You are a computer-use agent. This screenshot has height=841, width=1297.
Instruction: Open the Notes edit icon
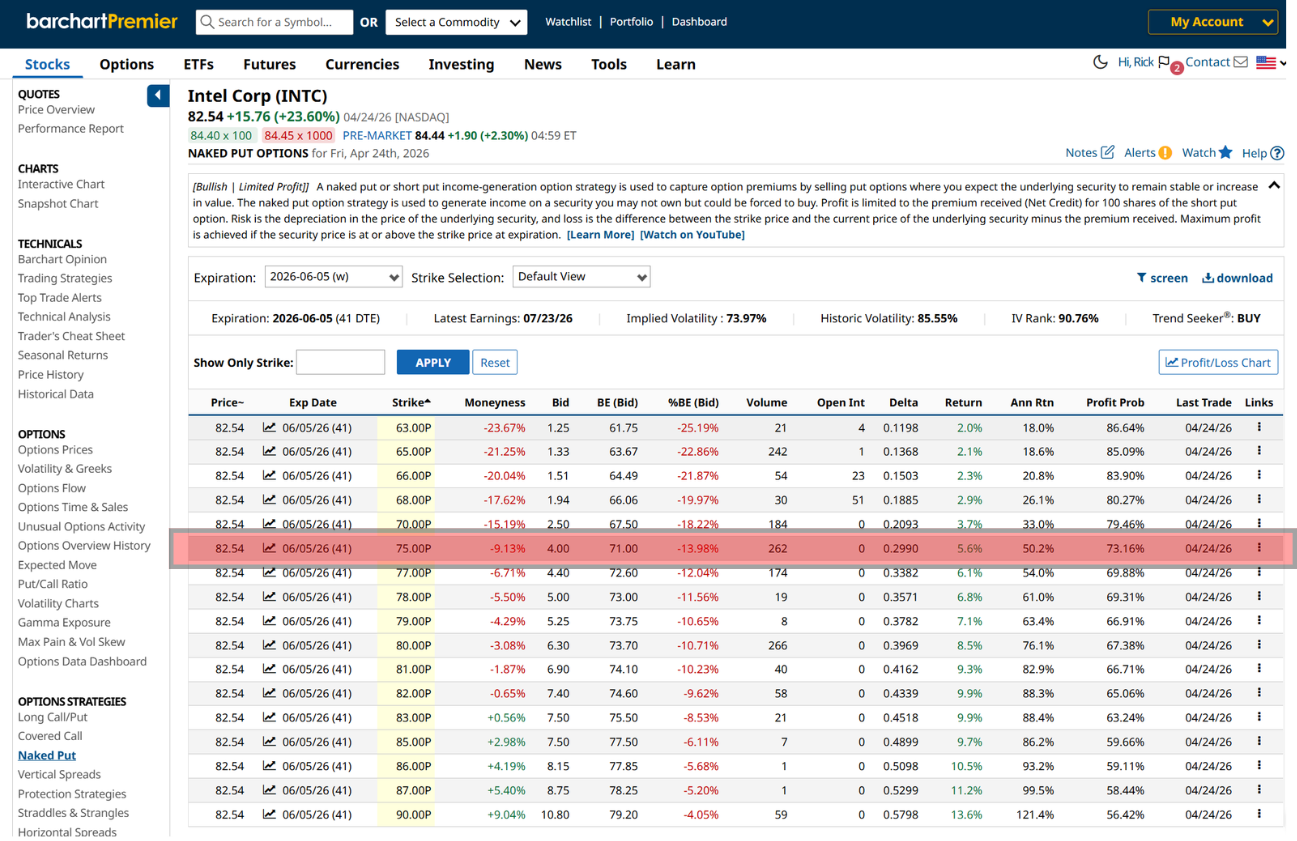(1107, 153)
